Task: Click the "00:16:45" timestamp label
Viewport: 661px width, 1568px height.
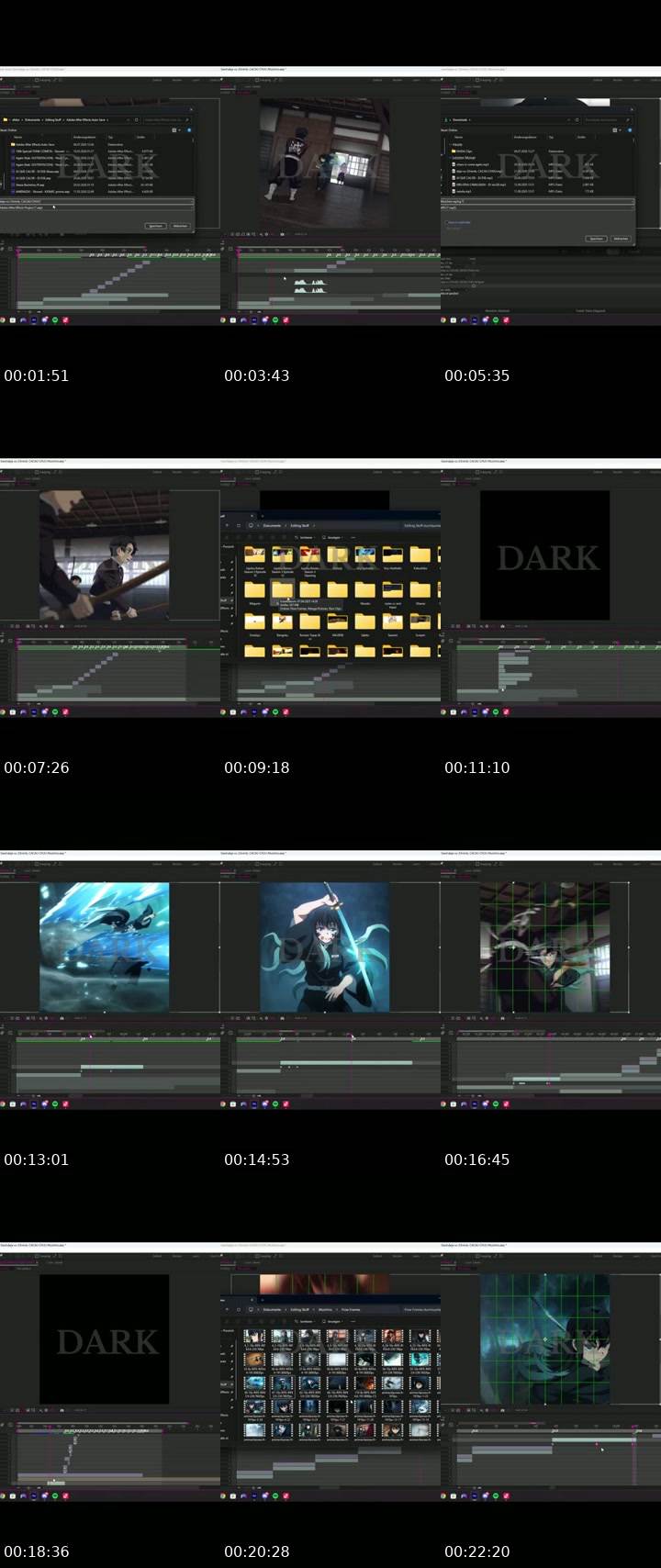Action: [x=477, y=1159]
